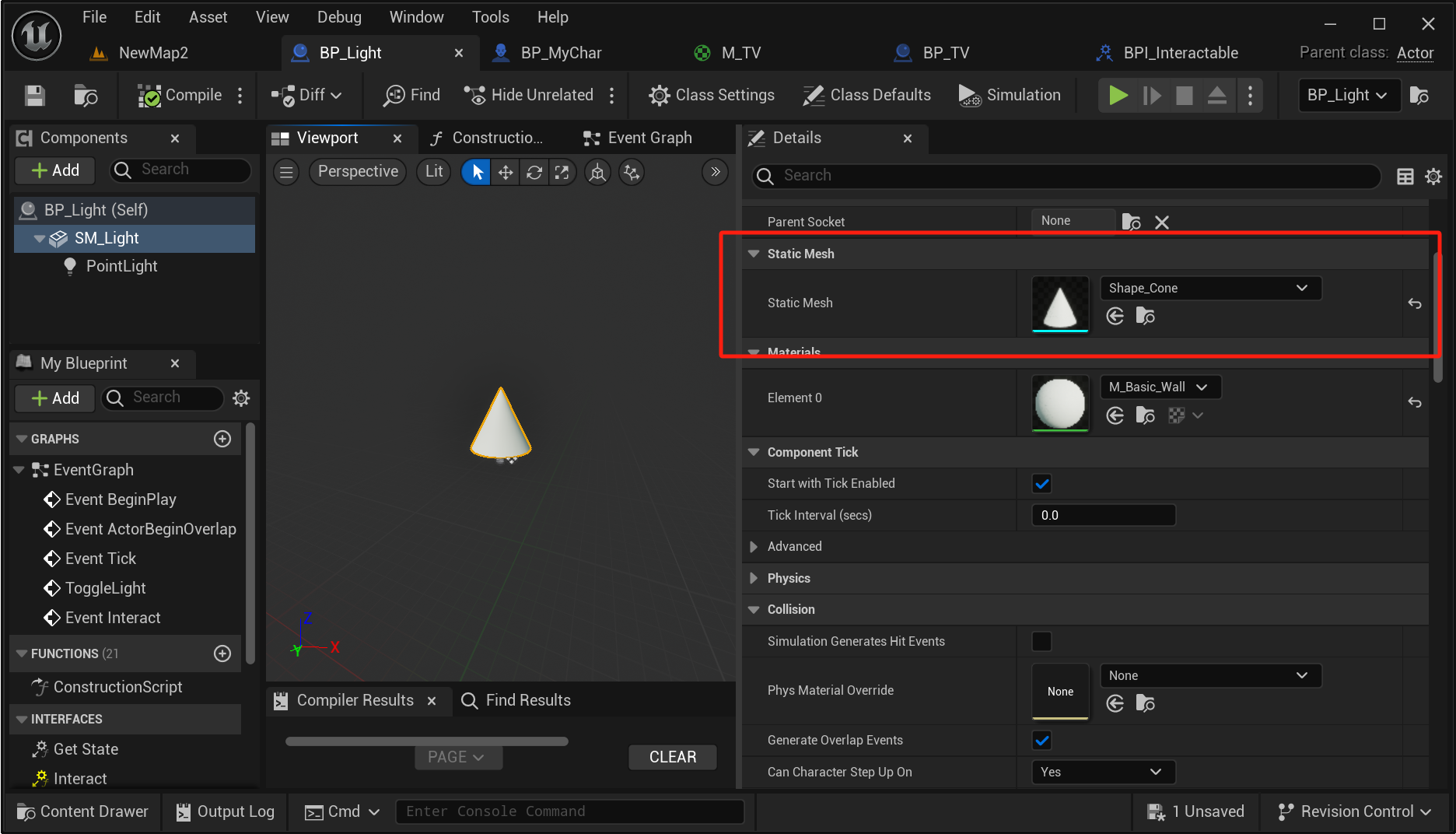Screen dimensions: 1456x834
Task: Collapse the SM_Light component tree node
Action: [39, 239]
